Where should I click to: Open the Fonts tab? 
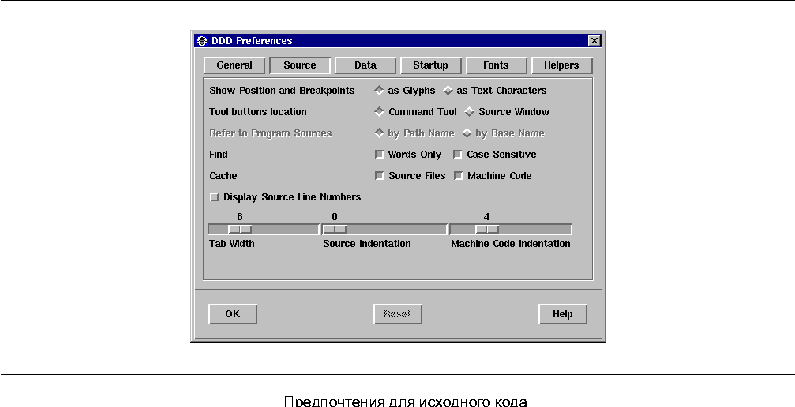point(495,66)
